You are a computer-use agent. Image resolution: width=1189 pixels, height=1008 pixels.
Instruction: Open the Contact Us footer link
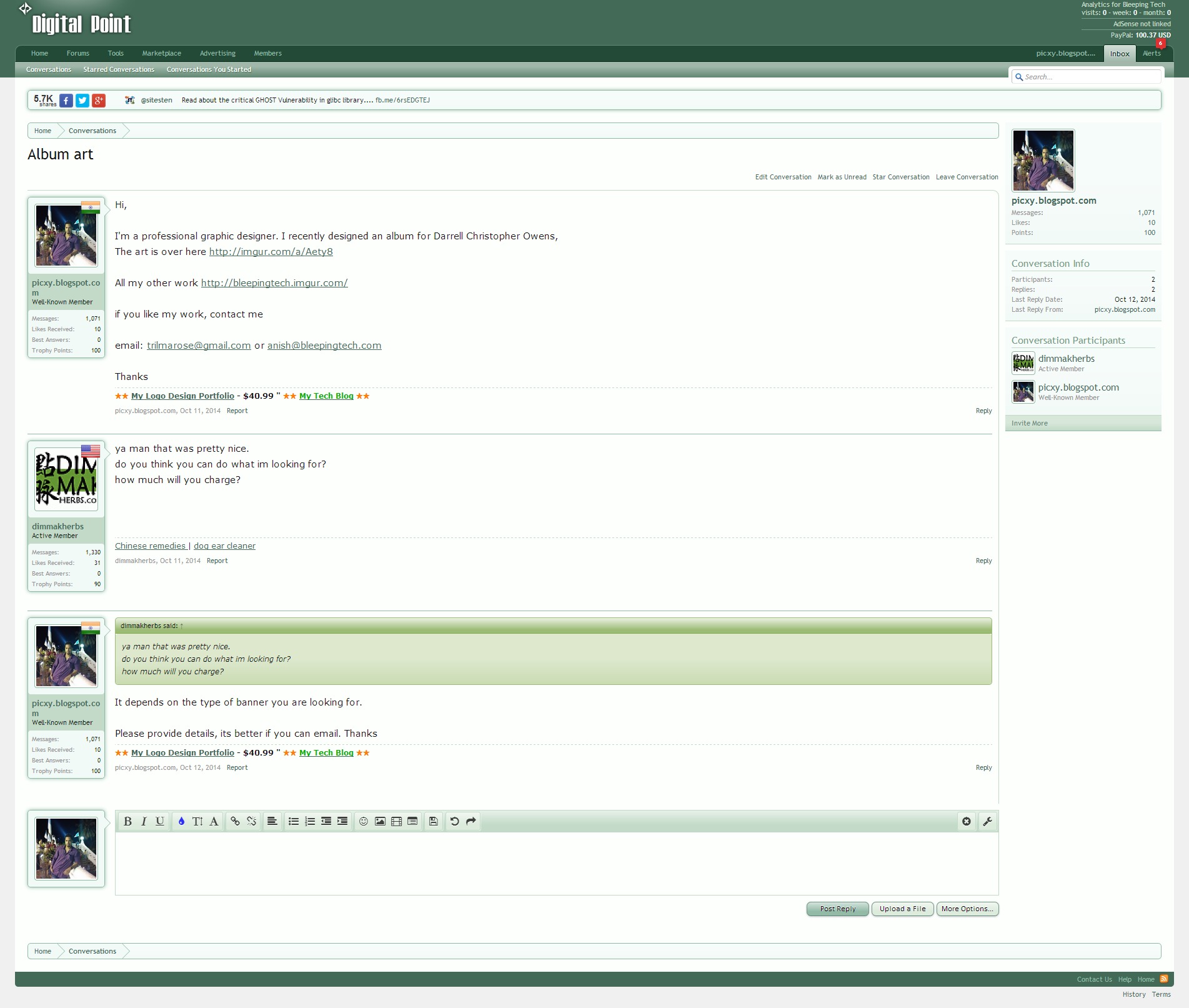pyautogui.click(x=1094, y=979)
